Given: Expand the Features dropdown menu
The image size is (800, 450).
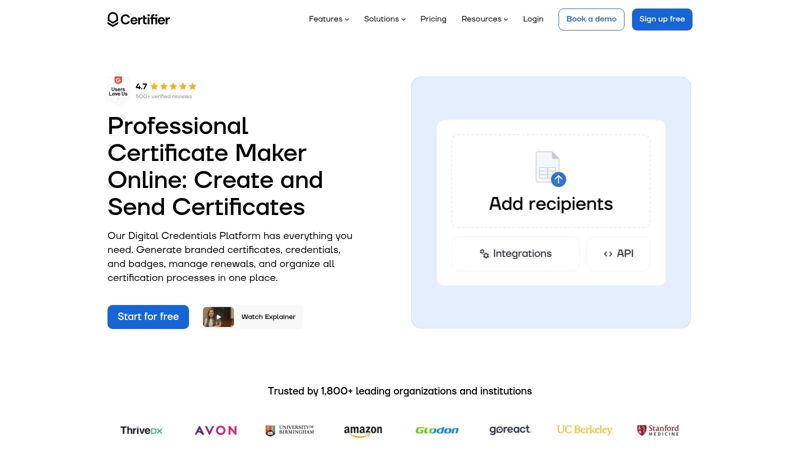Looking at the screenshot, I should point(329,19).
